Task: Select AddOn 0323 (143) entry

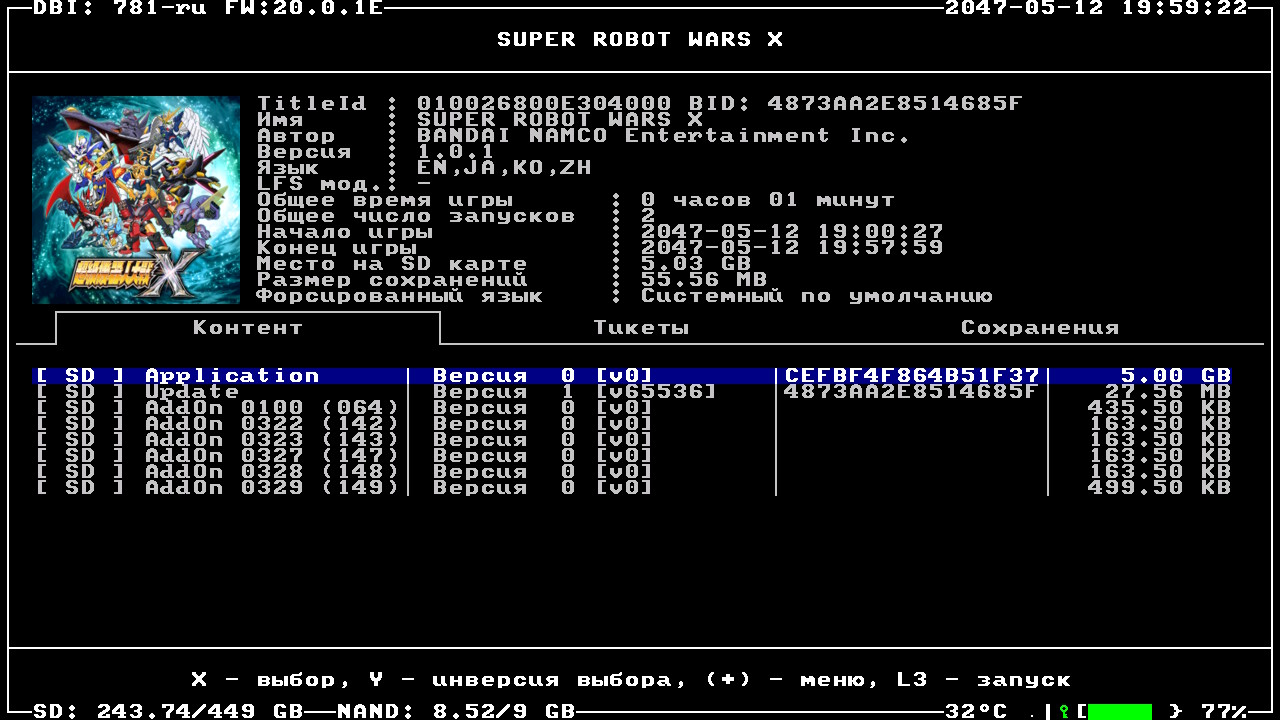Action: [x=270, y=440]
